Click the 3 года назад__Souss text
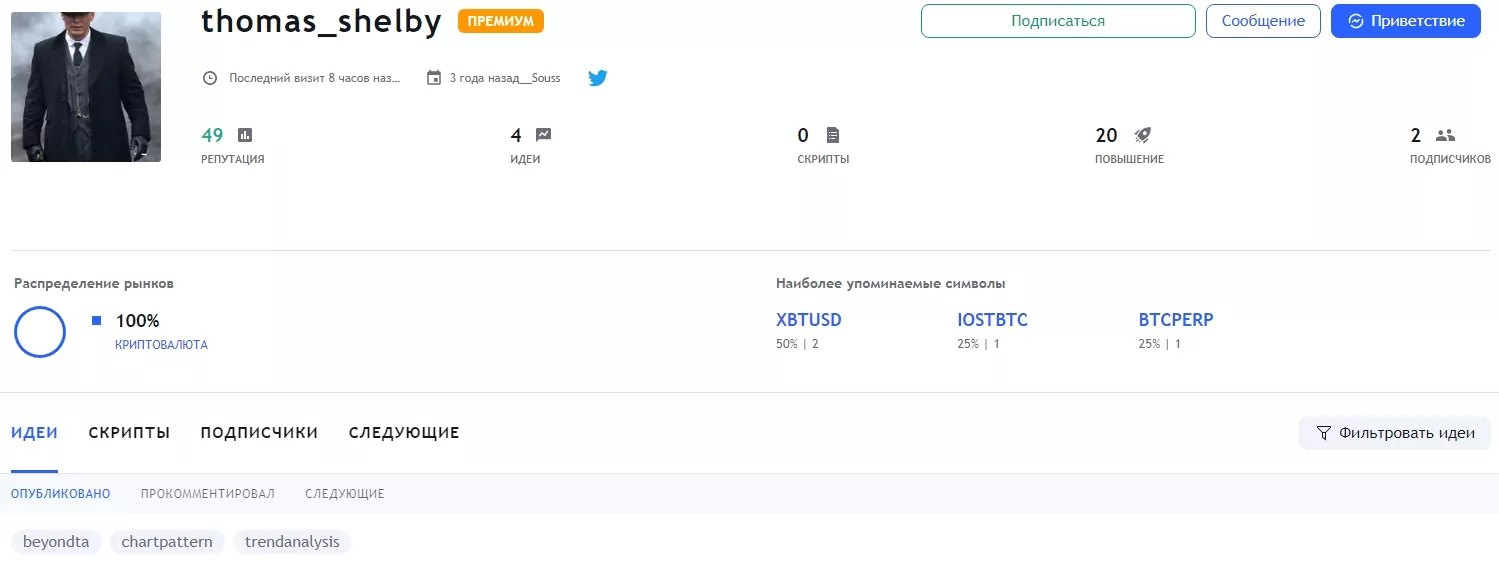1499x563 pixels. pos(505,78)
